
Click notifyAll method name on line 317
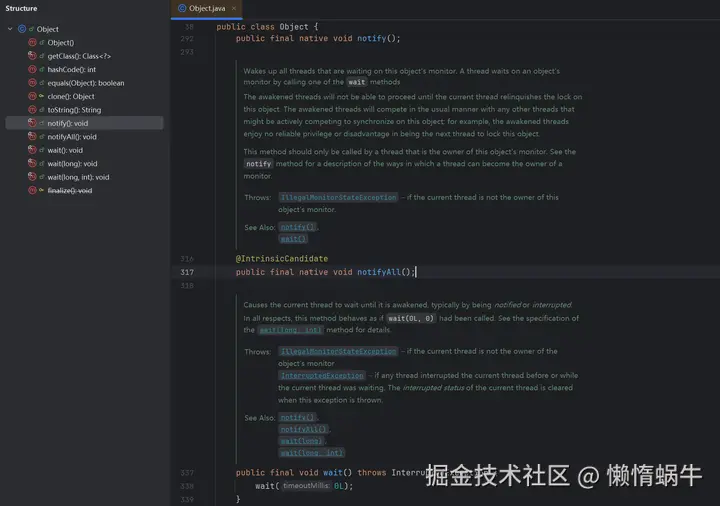tap(379, 272)
